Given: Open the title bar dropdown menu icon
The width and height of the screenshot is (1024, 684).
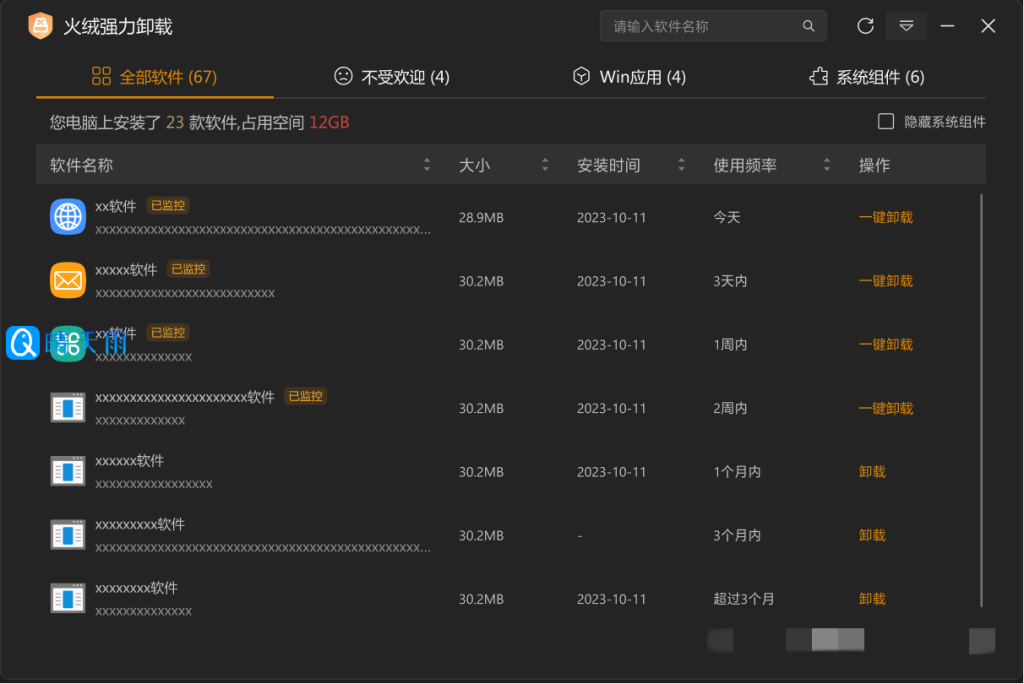Looking at the screenshot, I should [x=906, y=26].
